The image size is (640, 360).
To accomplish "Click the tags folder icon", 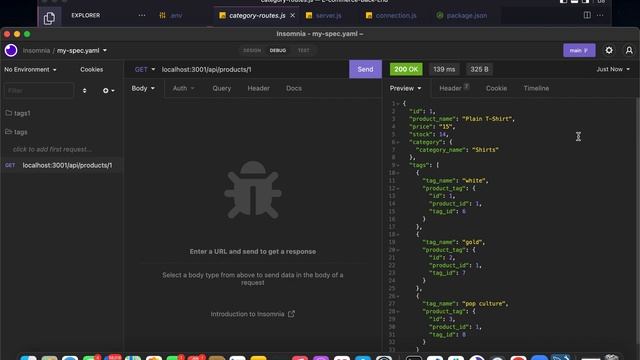I will (x=9, y=131).
